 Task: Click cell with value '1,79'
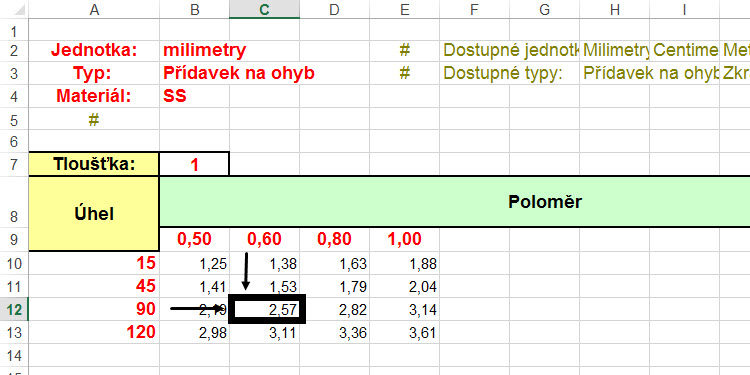coord(334,287)
